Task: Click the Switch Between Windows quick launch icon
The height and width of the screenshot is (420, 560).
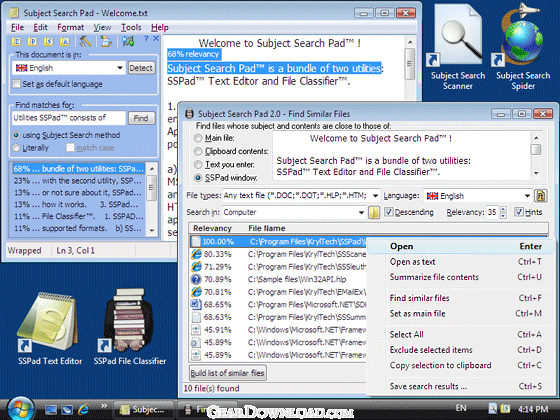Action: click(67, 409)
